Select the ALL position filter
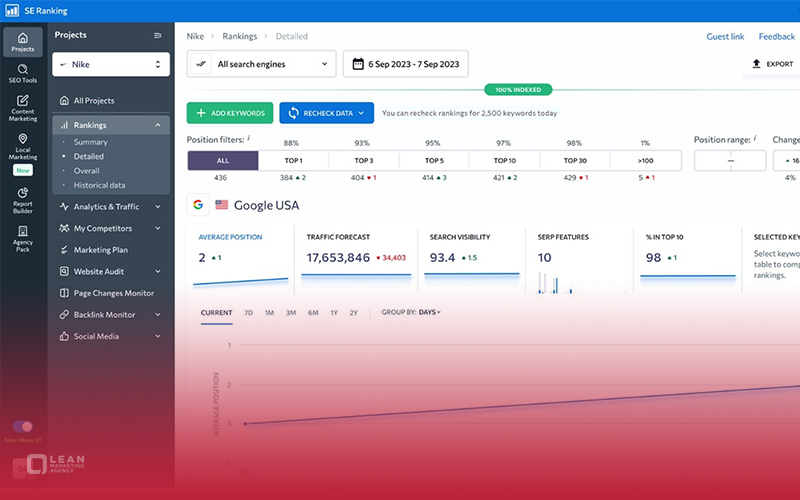Viewport: 800px width, 500px height. tap(223, 161)
